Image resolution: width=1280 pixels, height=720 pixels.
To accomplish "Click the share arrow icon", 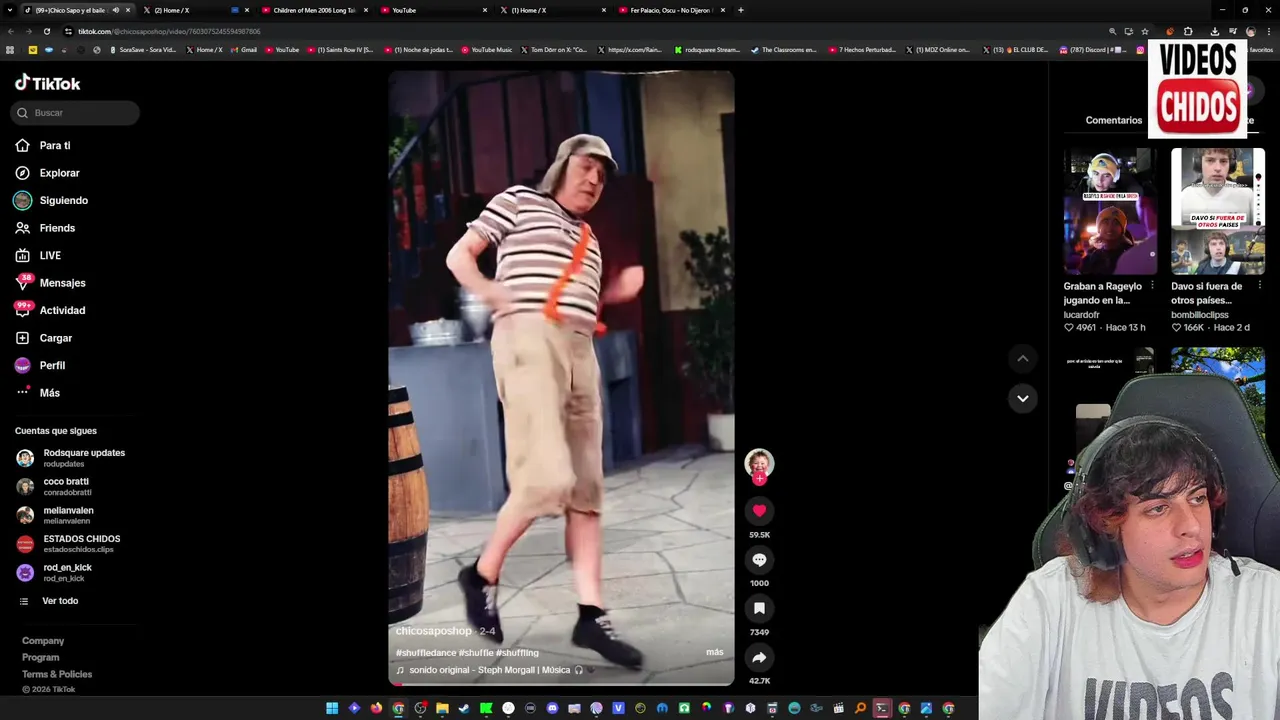I will point(759,657).
